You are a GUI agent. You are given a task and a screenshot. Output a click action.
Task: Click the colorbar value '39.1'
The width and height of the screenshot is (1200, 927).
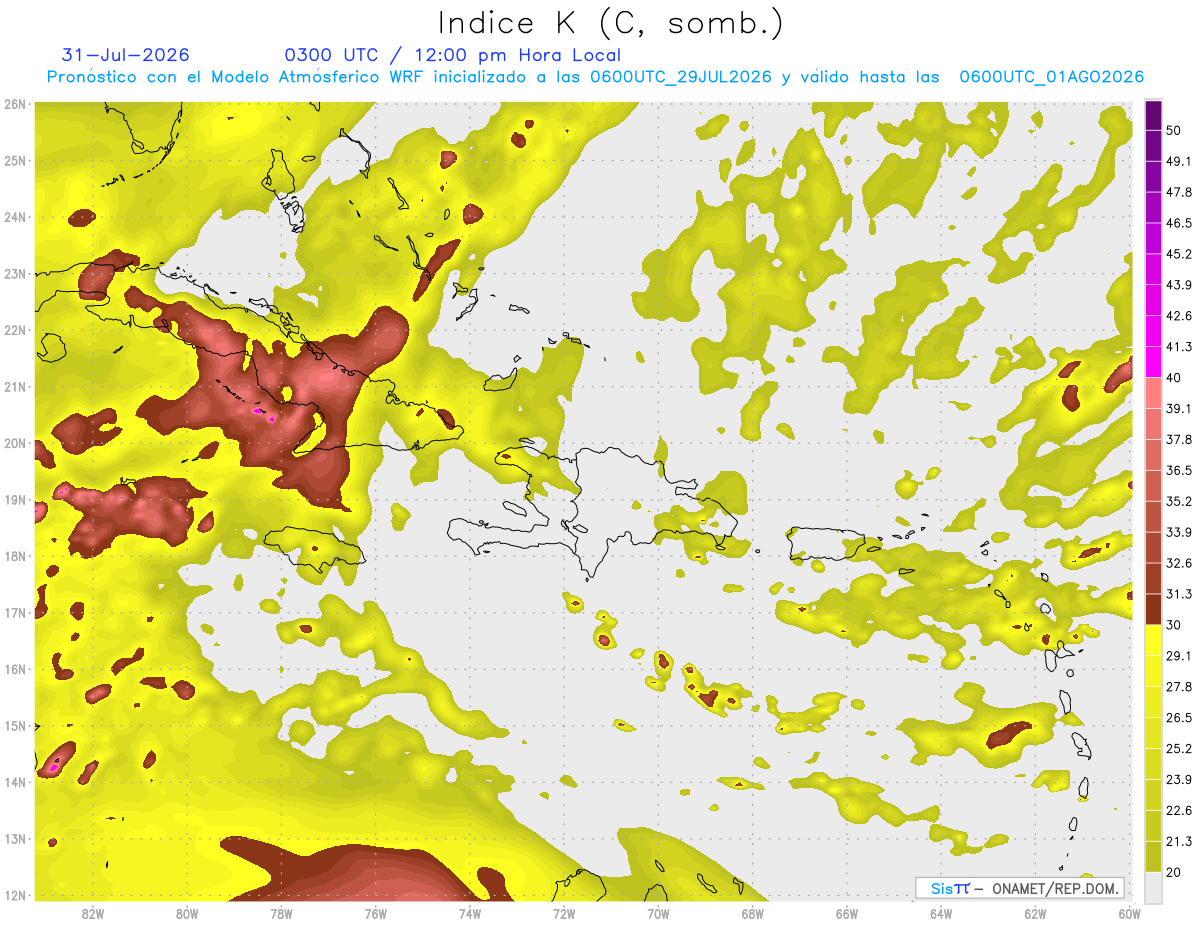click(x=1179, y=408)
